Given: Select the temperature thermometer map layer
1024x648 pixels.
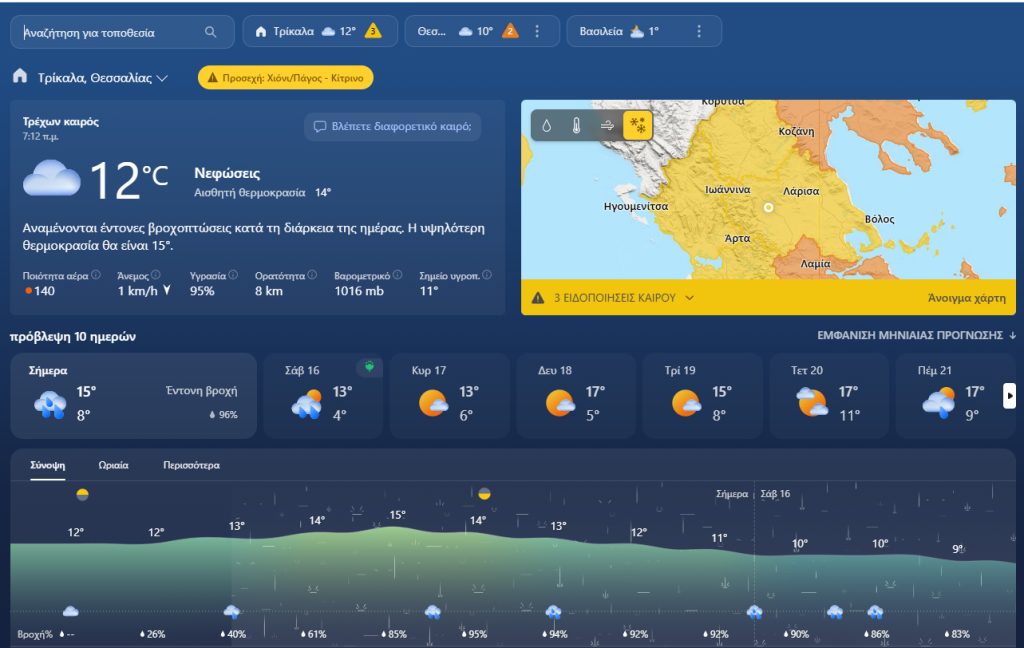Looking at the screenshot, I should (576, 126).
